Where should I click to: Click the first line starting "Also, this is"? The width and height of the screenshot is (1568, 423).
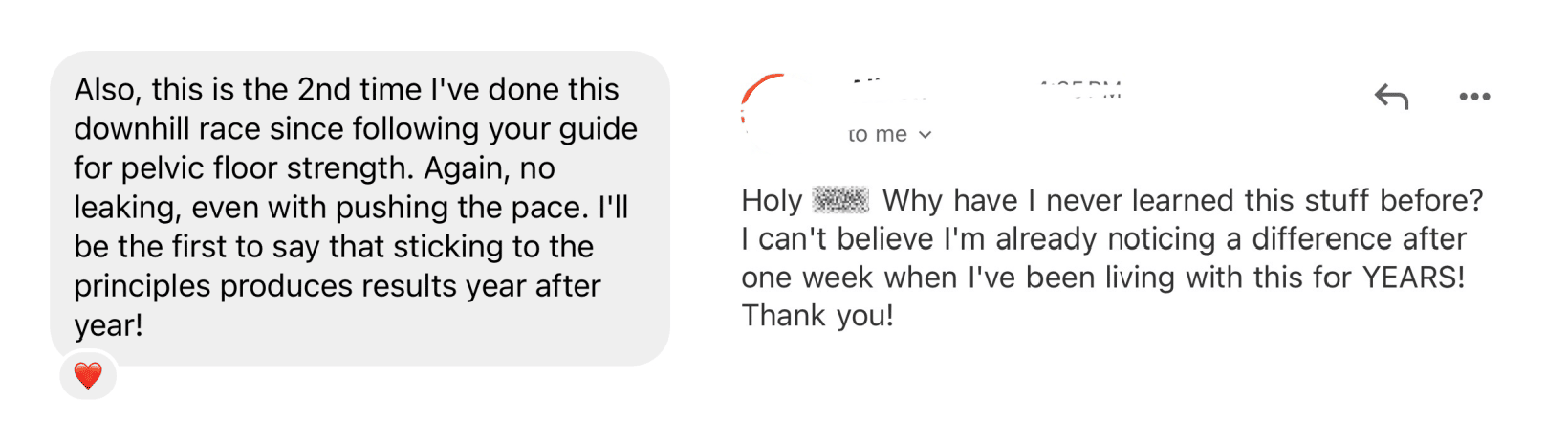point(346,89)
